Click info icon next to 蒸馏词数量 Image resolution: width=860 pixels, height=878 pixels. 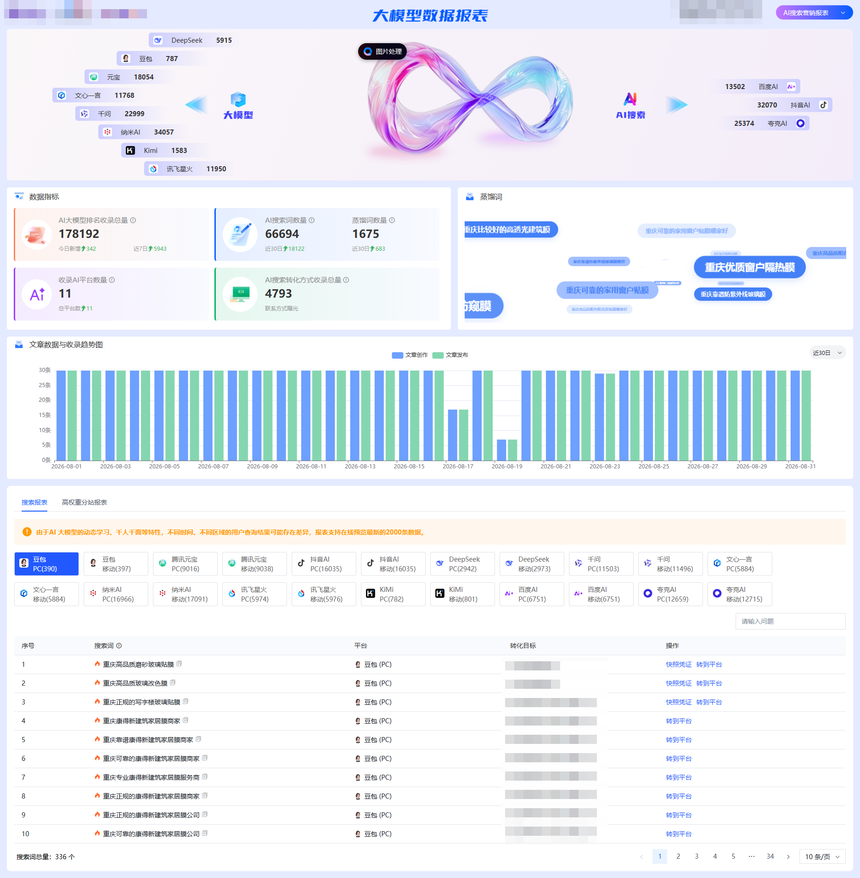point(392,220)
